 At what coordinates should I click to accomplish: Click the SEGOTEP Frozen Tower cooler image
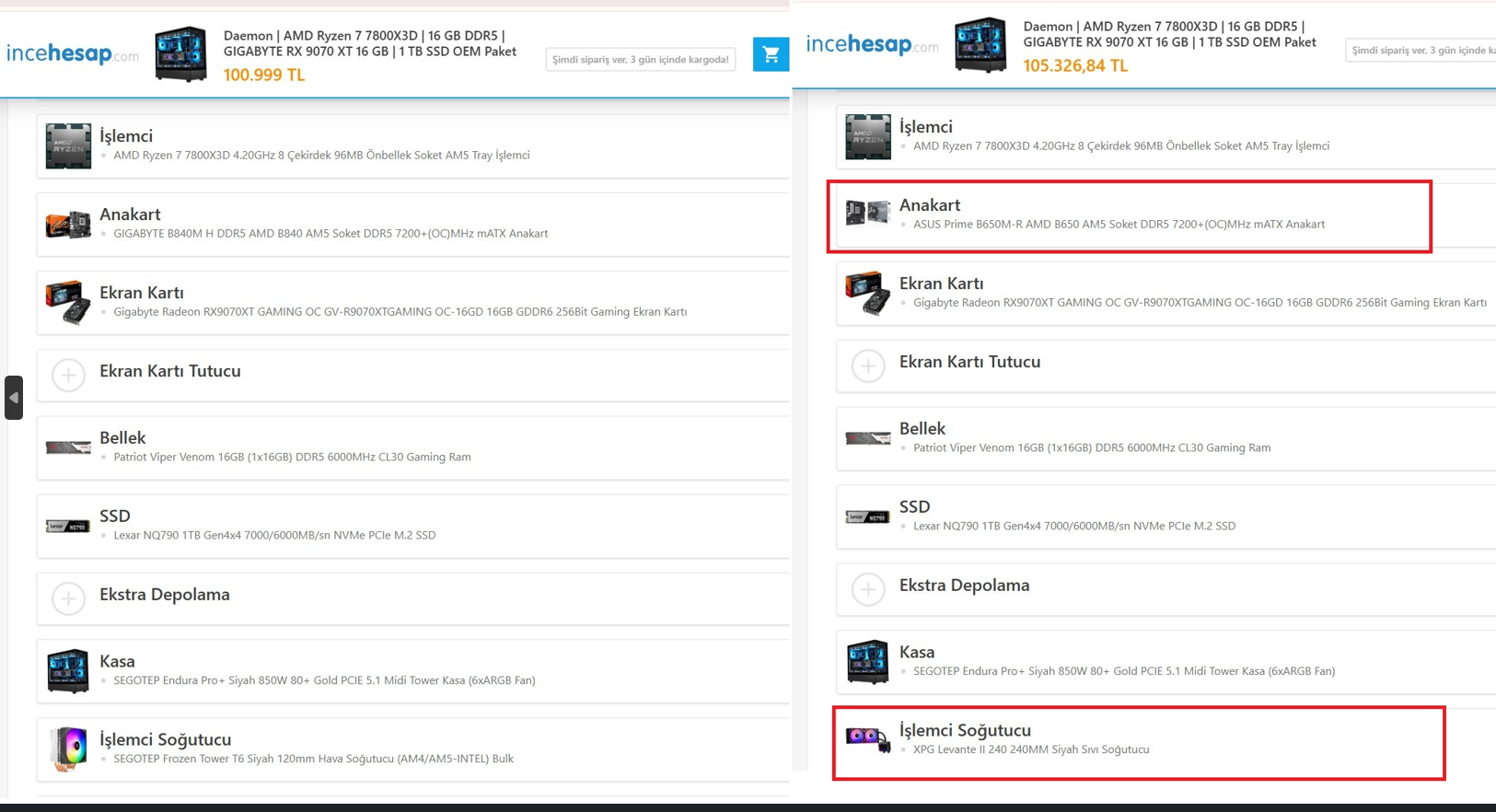tap(68, 749)
